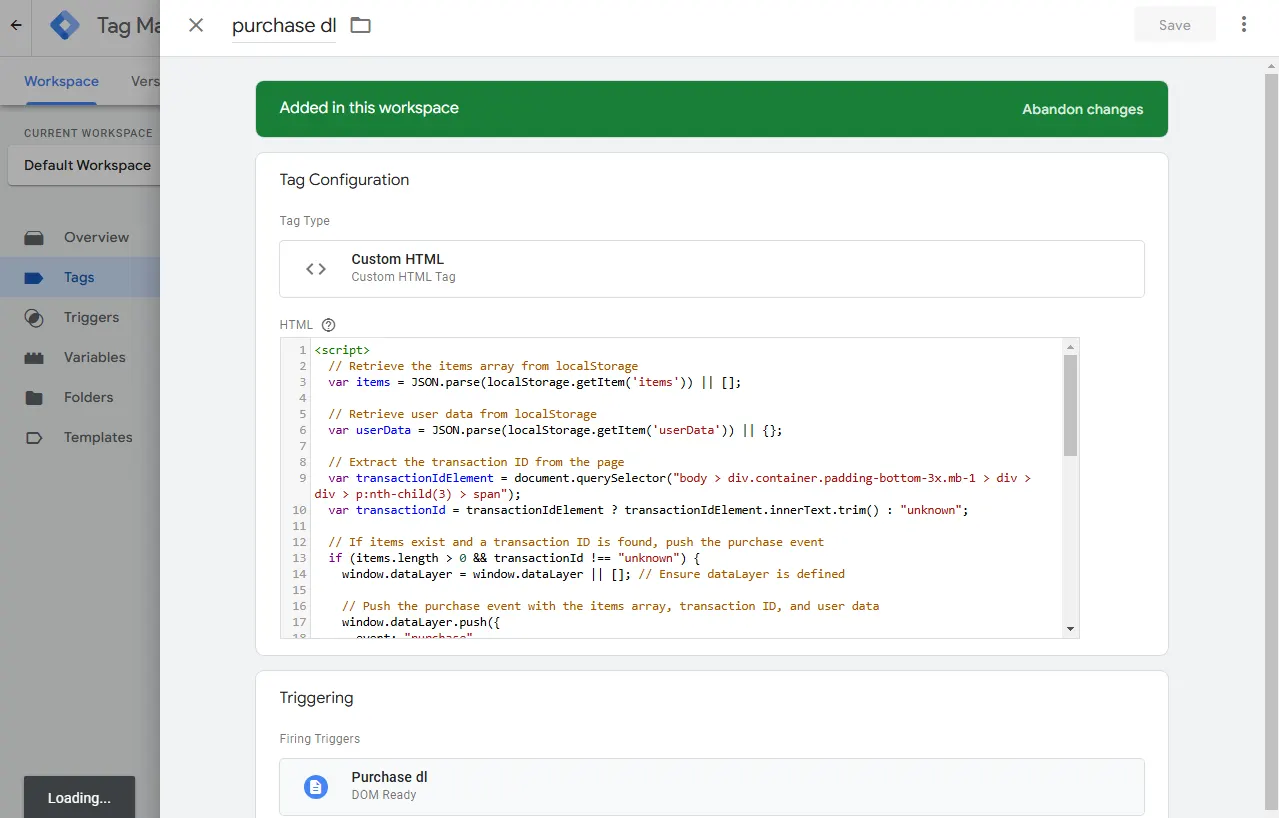The width and height of the screenshot is (1279, 818).
Task: Switch to the Workspace tab
Action: [61, 81]
